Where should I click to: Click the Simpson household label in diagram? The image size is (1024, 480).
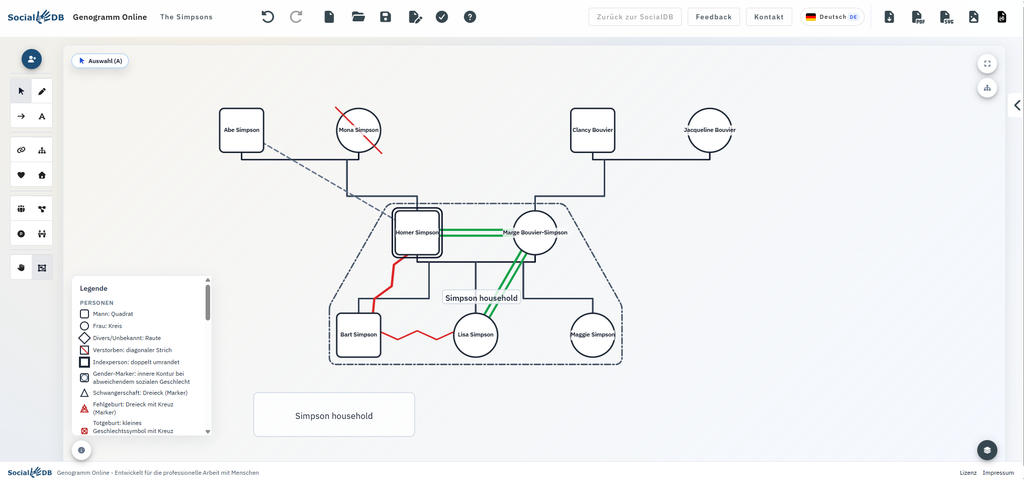tap(481, 298)
